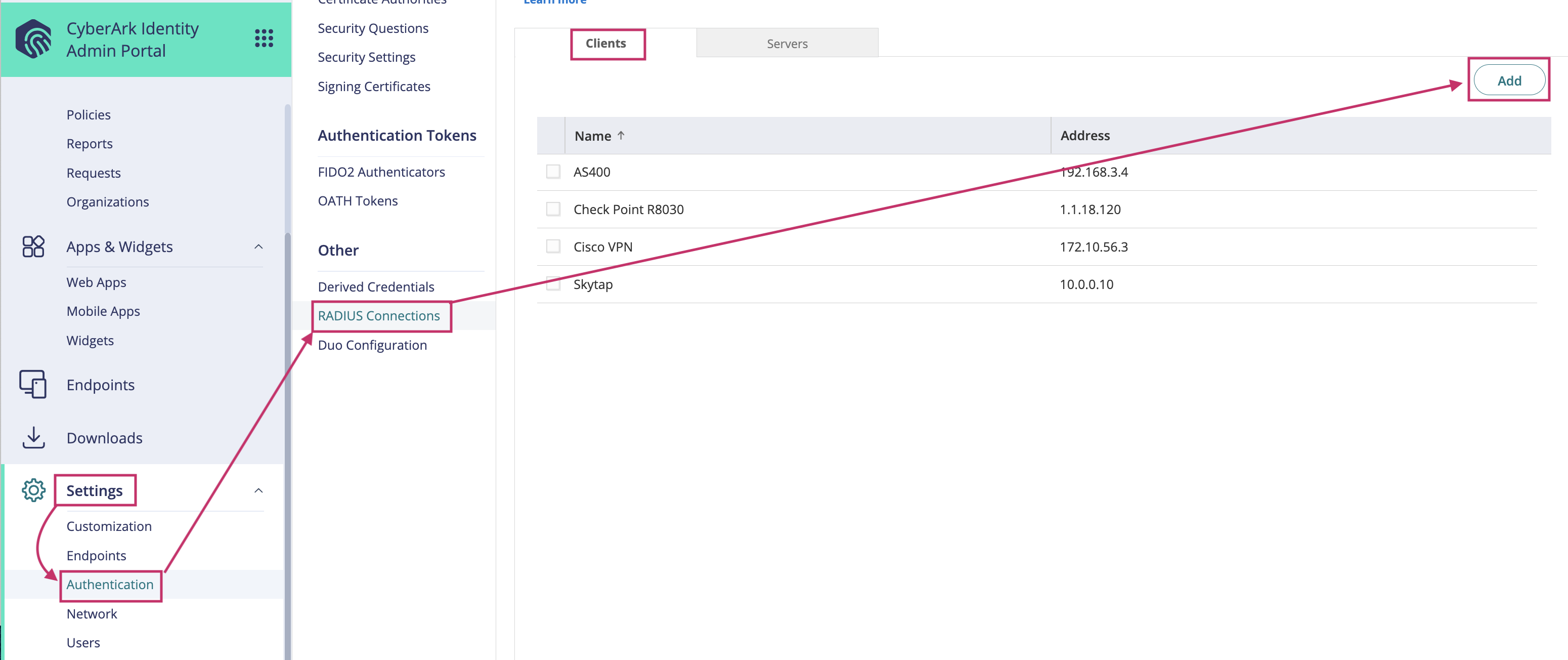
Task: Click the CyberArk fingerprint logo icon
Action: pyautogui.click(x=33, y=39)
